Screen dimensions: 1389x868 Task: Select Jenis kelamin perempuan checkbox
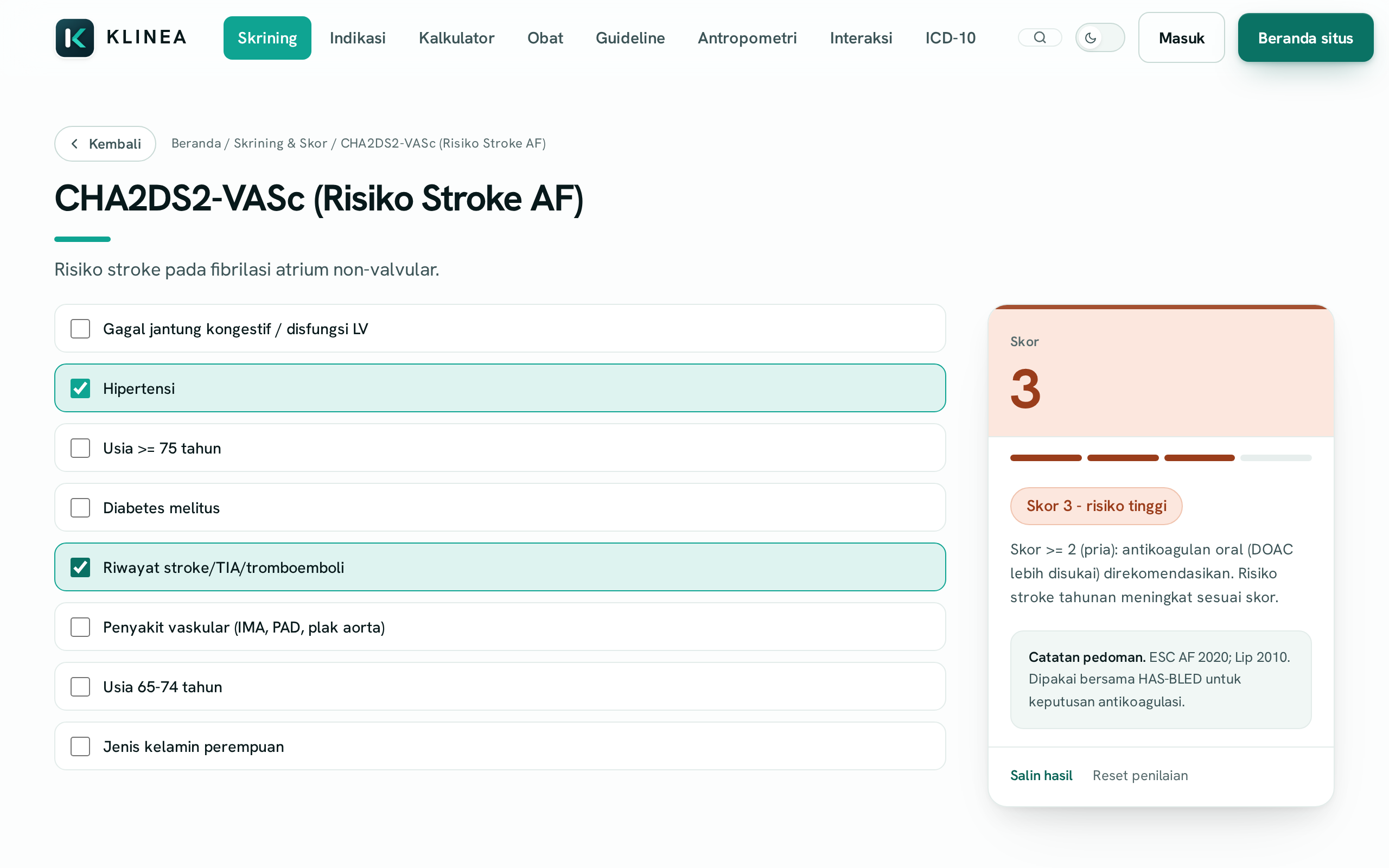click(80, 747)
